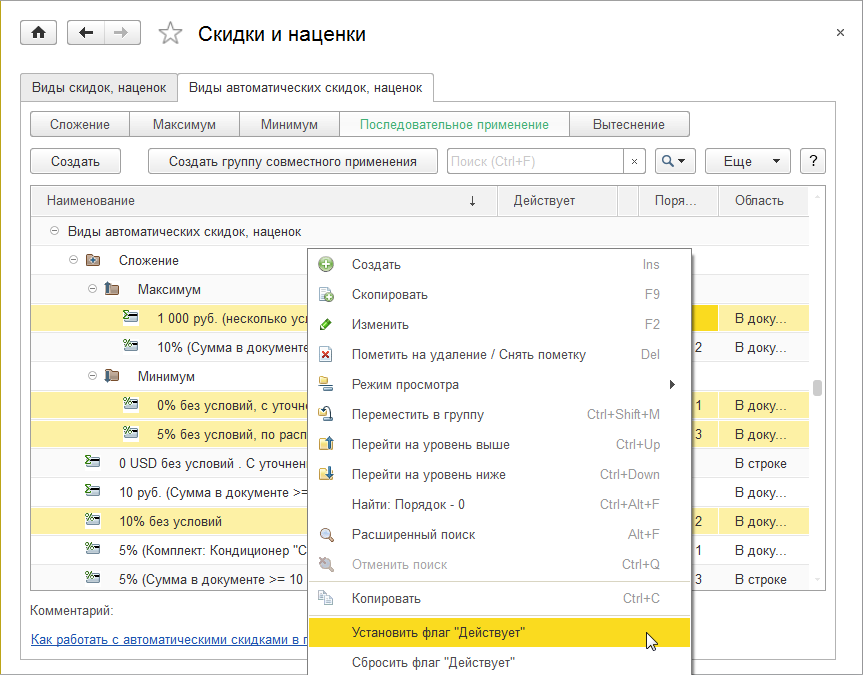Collapse the Сложение tree group
Image resolution: width=863 pixels, height=675 pixels.
point(74,261)
